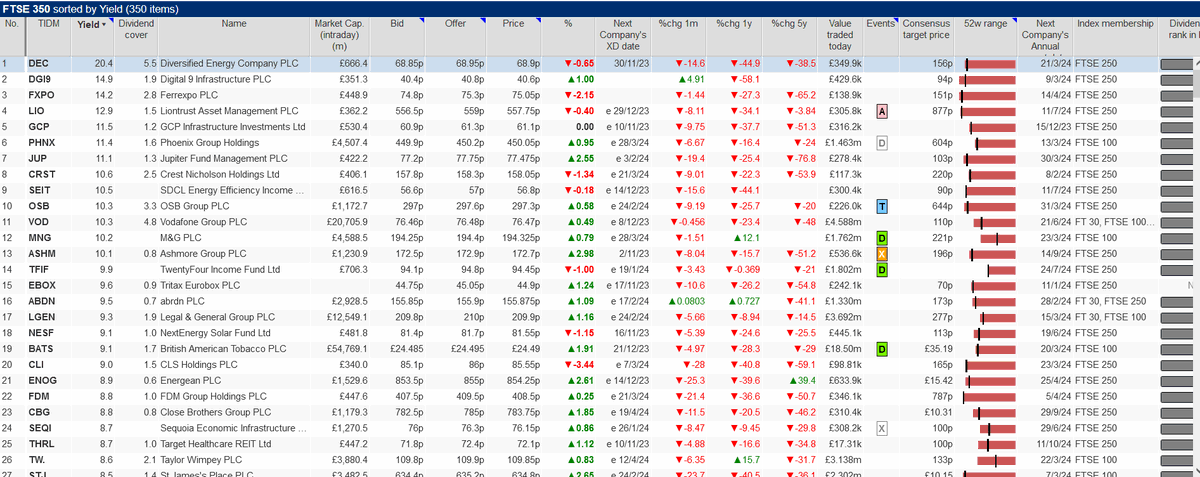Image resolution: width=1200 pixels, height=477 pixels.
Task: Click the 52w range bar for Diversified Energy Company
Action: click(988, 63)
